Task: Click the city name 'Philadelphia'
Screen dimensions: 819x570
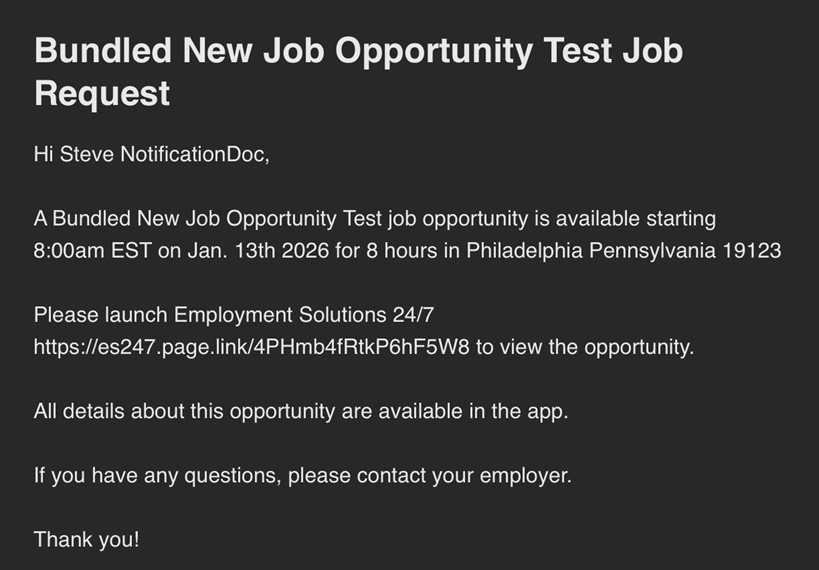Action: point(524,251)
